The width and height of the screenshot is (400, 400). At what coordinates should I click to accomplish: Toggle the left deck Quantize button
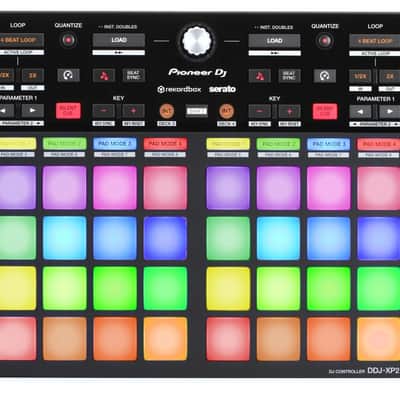tap(68, 40)
